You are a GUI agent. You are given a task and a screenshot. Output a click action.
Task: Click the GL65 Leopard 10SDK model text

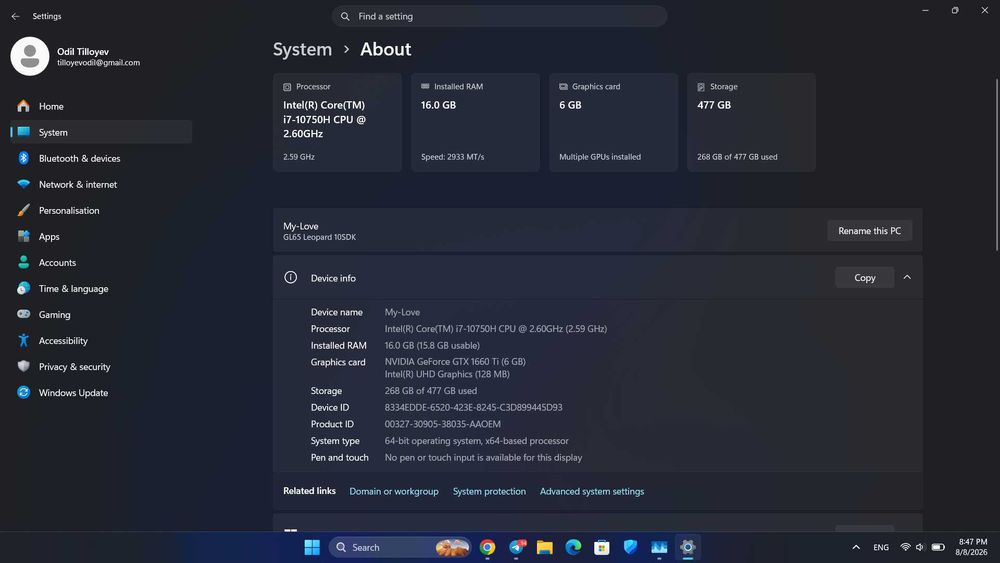(x=320, y=237)
